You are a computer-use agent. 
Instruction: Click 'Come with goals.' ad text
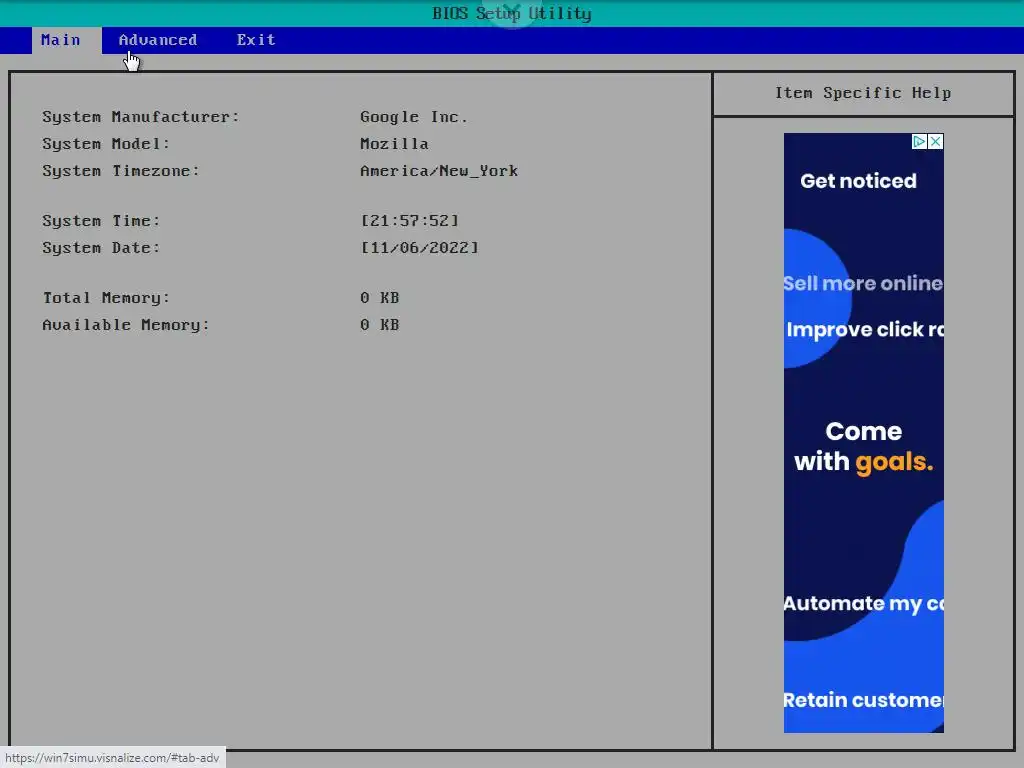pyautogui.click(x=863, y=447)
